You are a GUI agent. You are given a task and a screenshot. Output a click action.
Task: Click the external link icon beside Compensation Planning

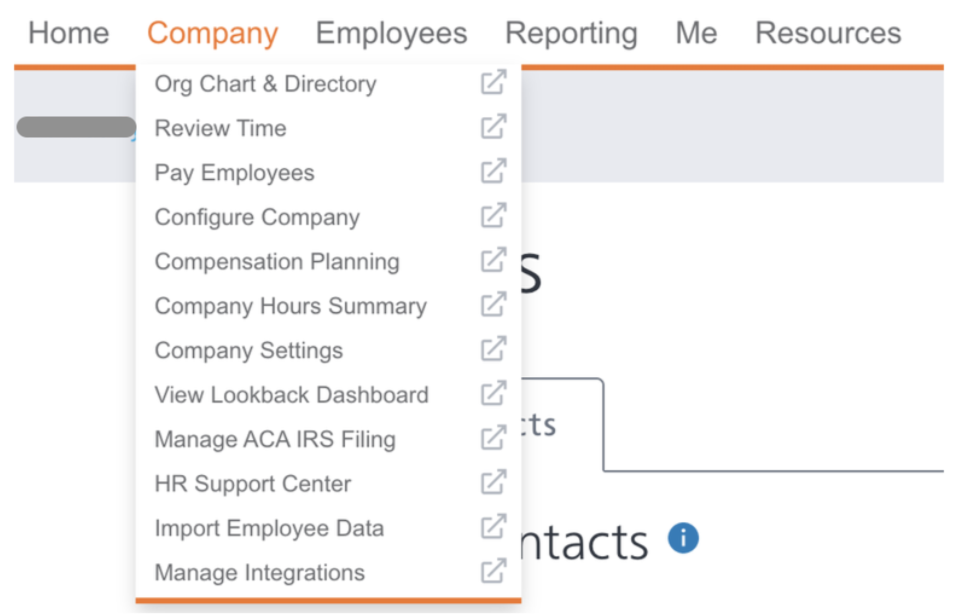coord(493,260)
